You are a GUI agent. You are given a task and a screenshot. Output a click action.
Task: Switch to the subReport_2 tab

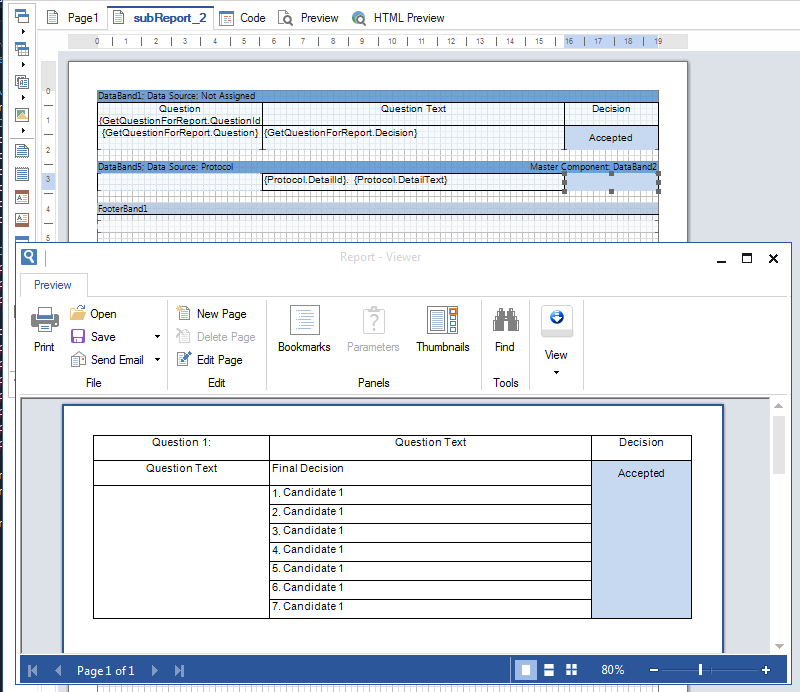click(x=160, y=18)
